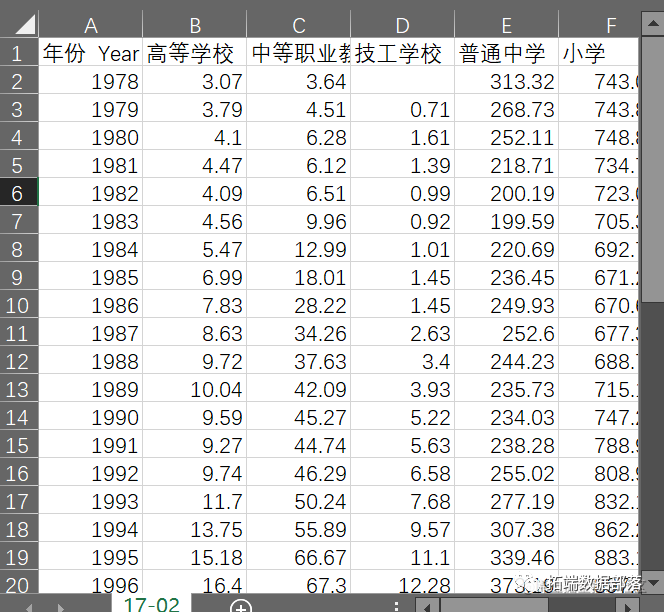This screenshot has width=664, height=612.
Task: Click cell value 252.6
Action: (506, 332)
